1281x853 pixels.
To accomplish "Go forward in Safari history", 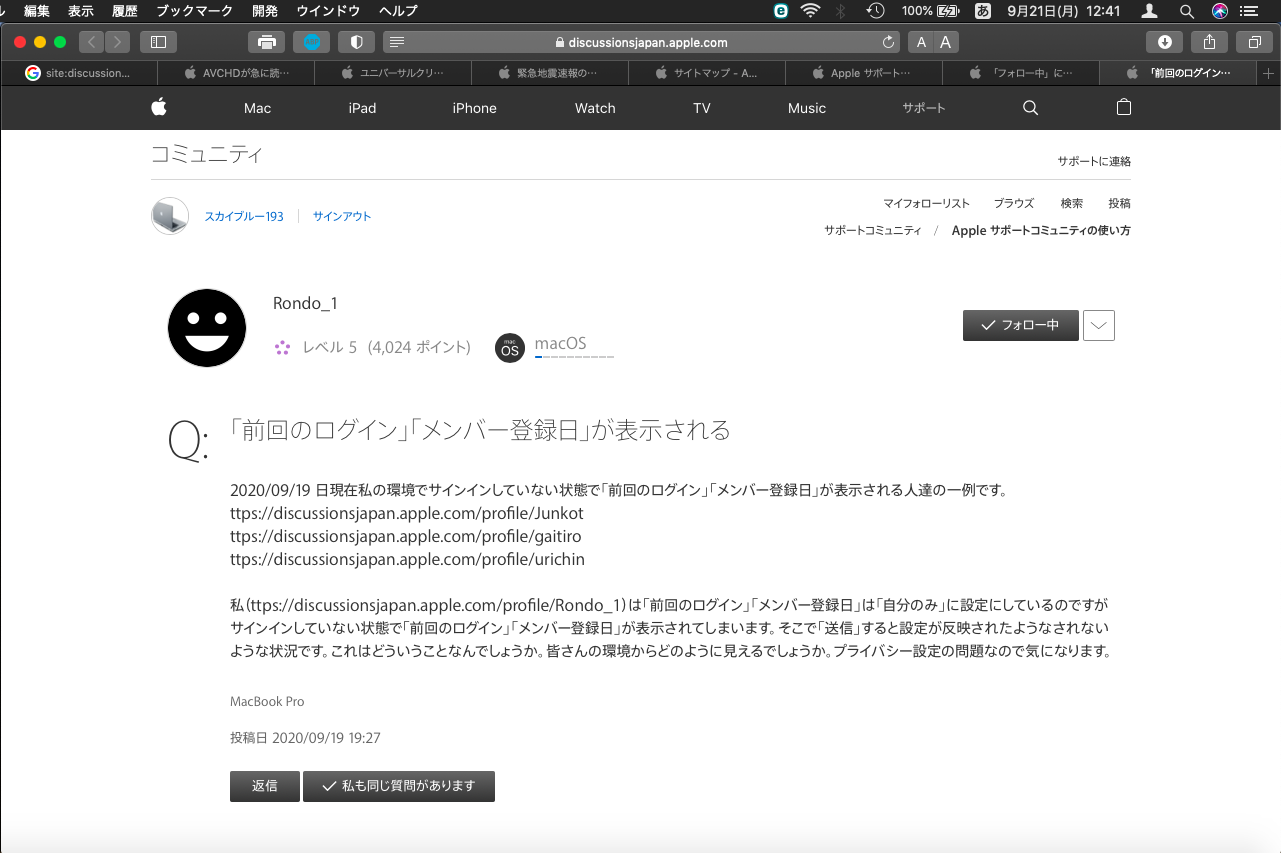I will [x=118, y=42].
